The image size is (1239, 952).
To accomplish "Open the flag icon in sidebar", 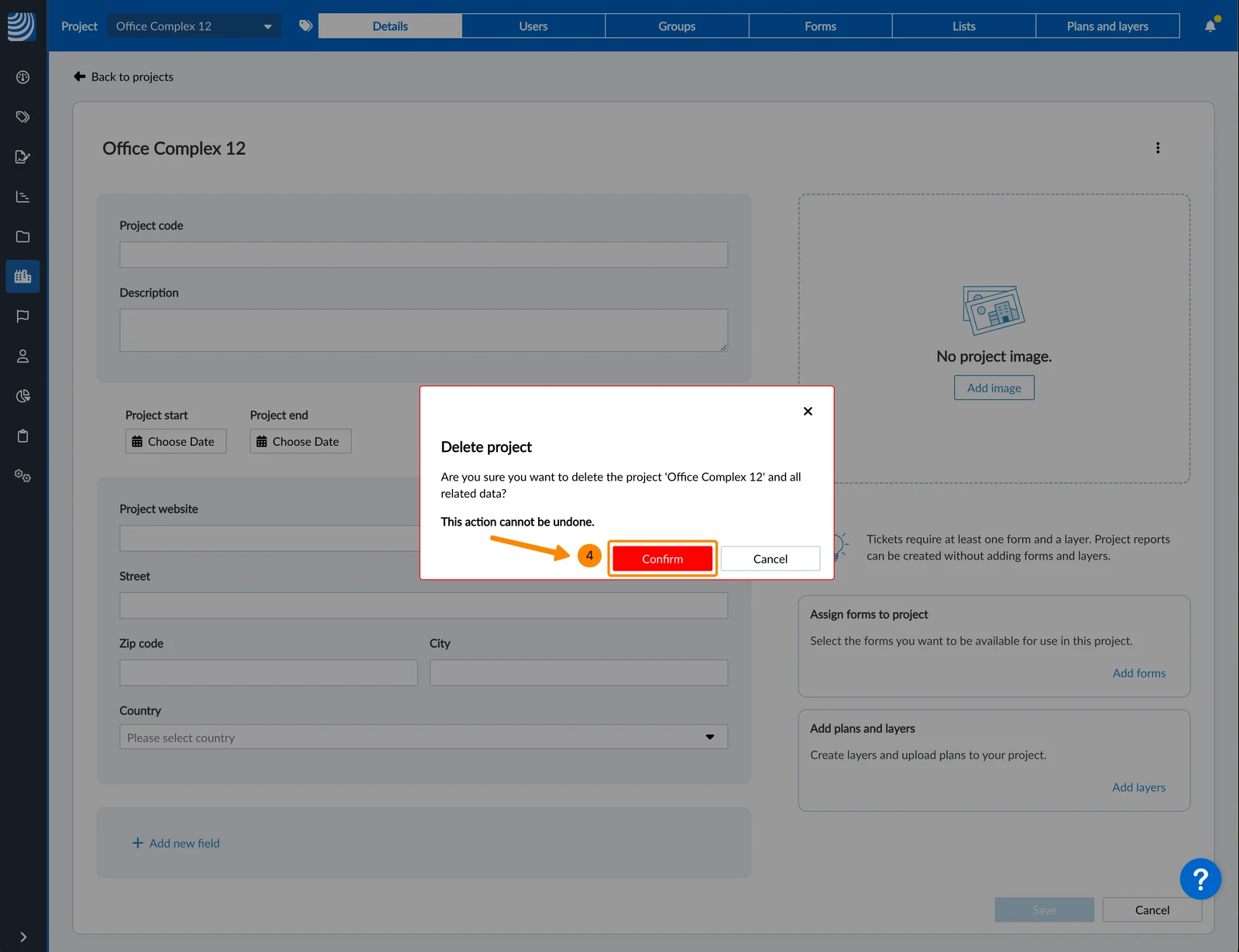I will (x=22, y=317).
